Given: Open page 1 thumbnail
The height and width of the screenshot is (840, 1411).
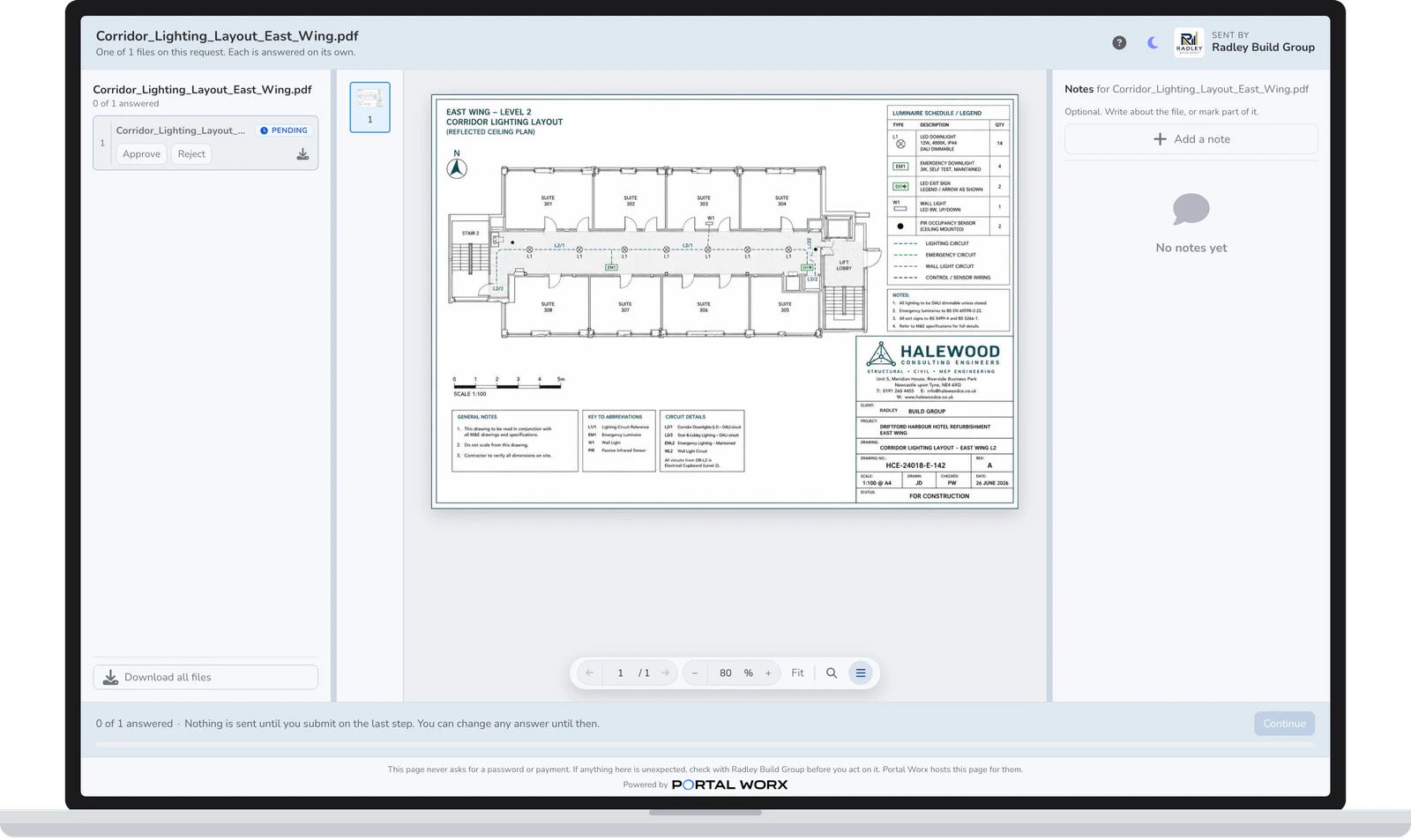Looking at the screenshot, I should coord(370,107).
